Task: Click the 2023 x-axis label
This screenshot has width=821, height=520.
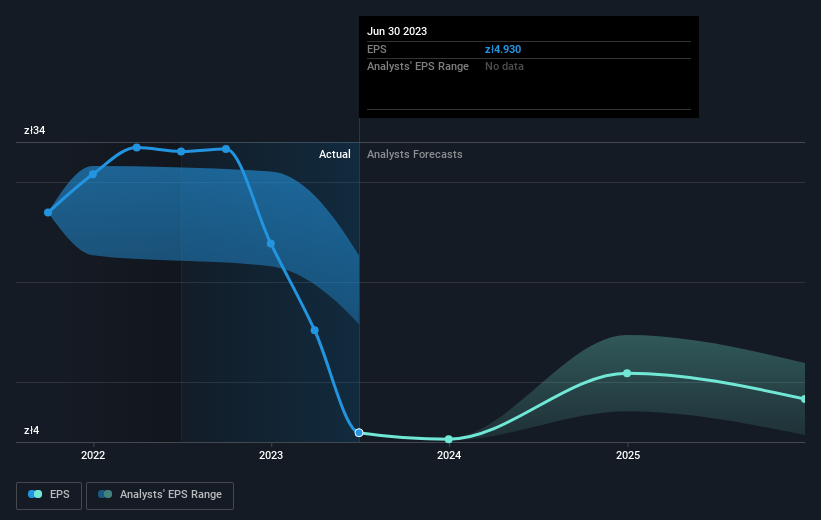Action: [271, 456]
